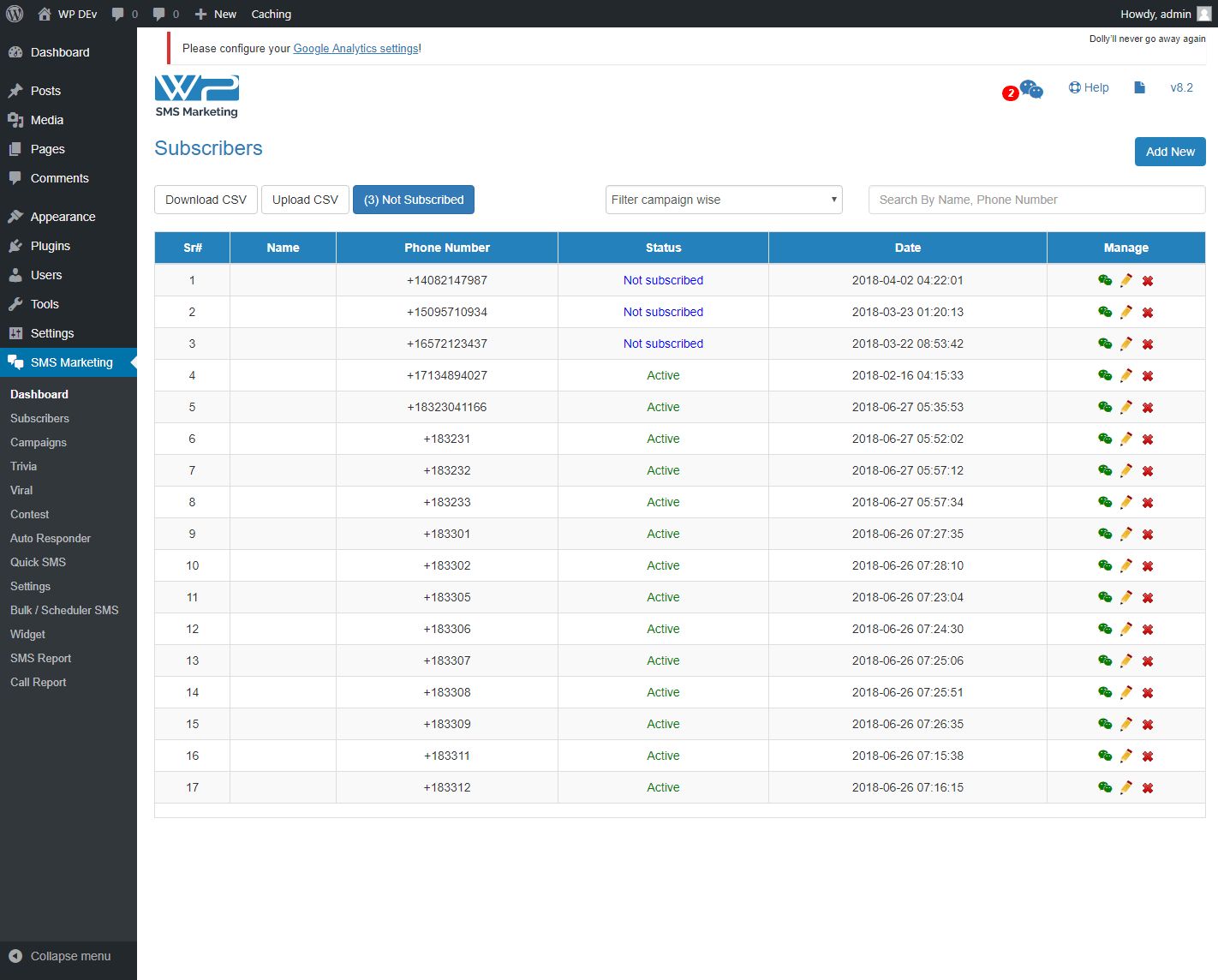Viewport: 1218px width, 980px height.
Task: Edit subscriber +183305 with the pencil icon
Action: 1126,597
